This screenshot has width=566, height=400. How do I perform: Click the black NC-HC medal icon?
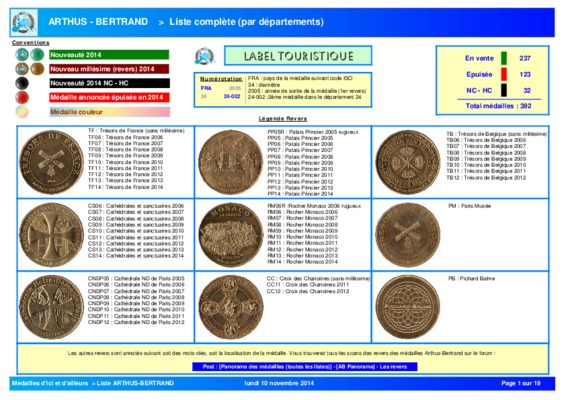[x=22, y=83]
